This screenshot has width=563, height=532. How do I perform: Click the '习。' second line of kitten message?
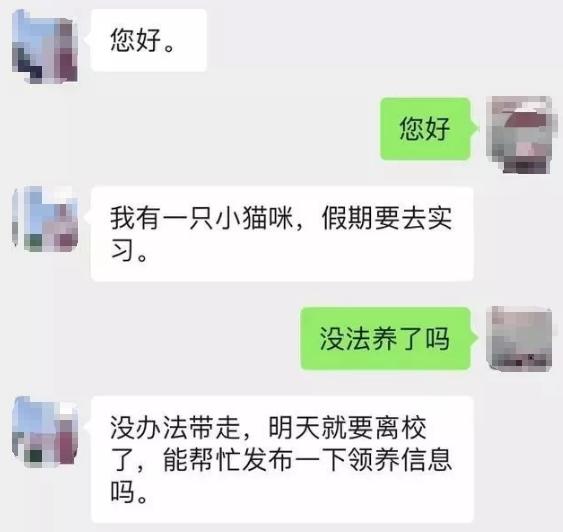click(129, 250)
